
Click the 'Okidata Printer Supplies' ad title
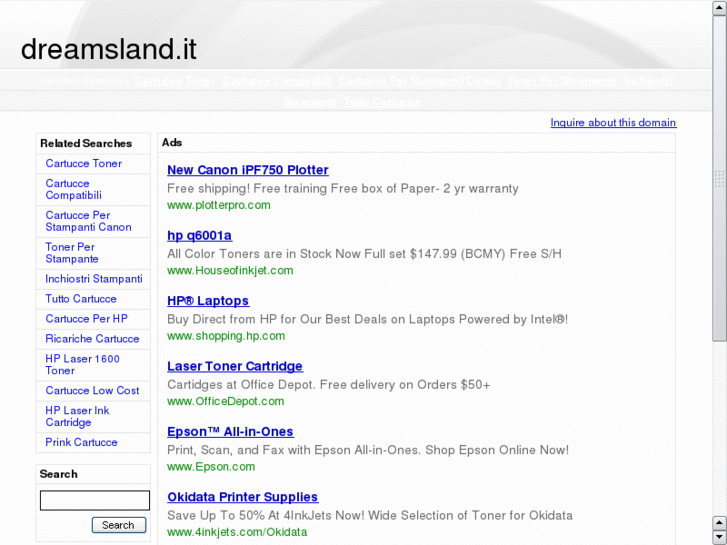pos(242,497)
